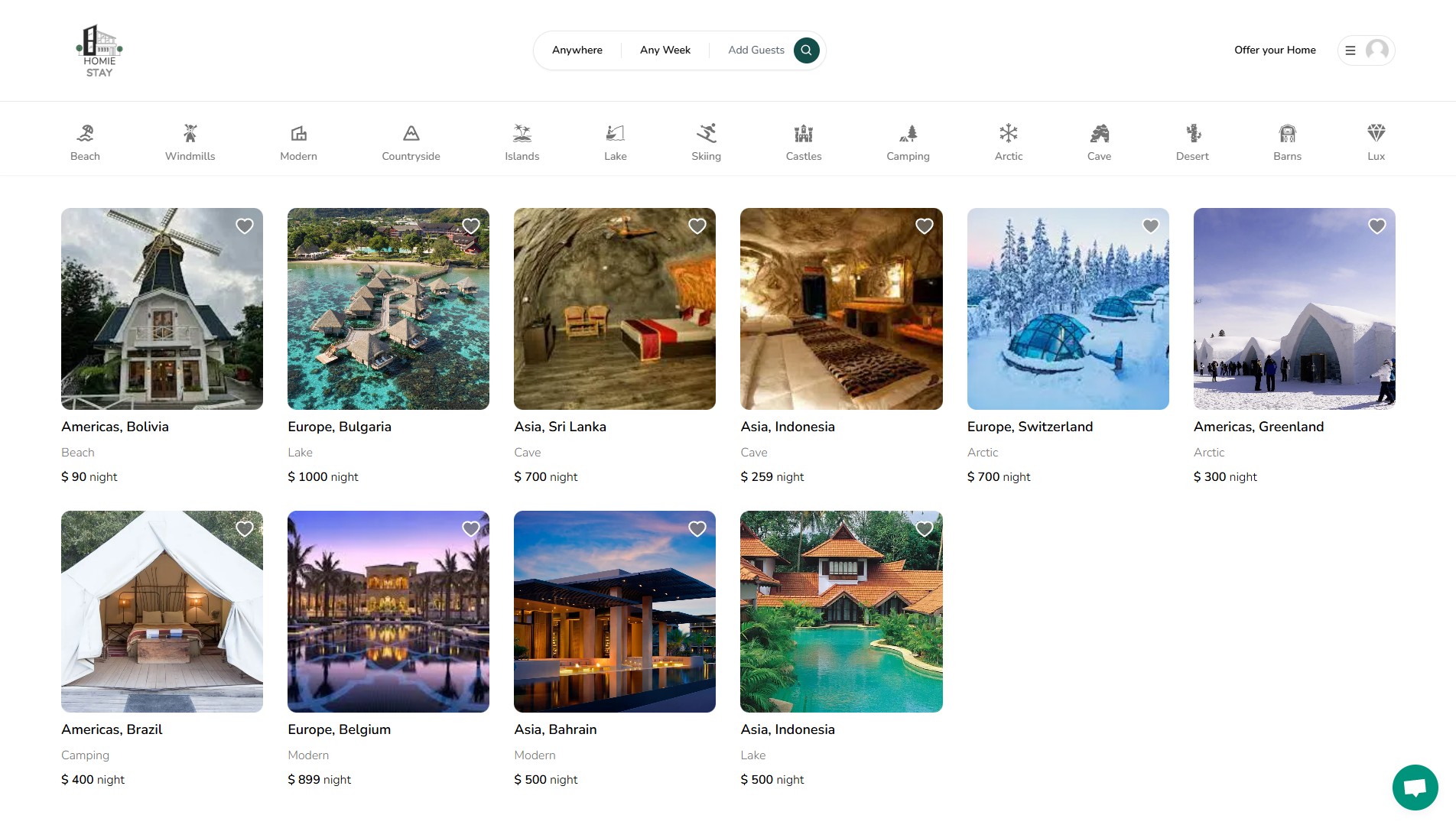Pick the Camping category icon
1456x825 pixels.
coord(908,142)
